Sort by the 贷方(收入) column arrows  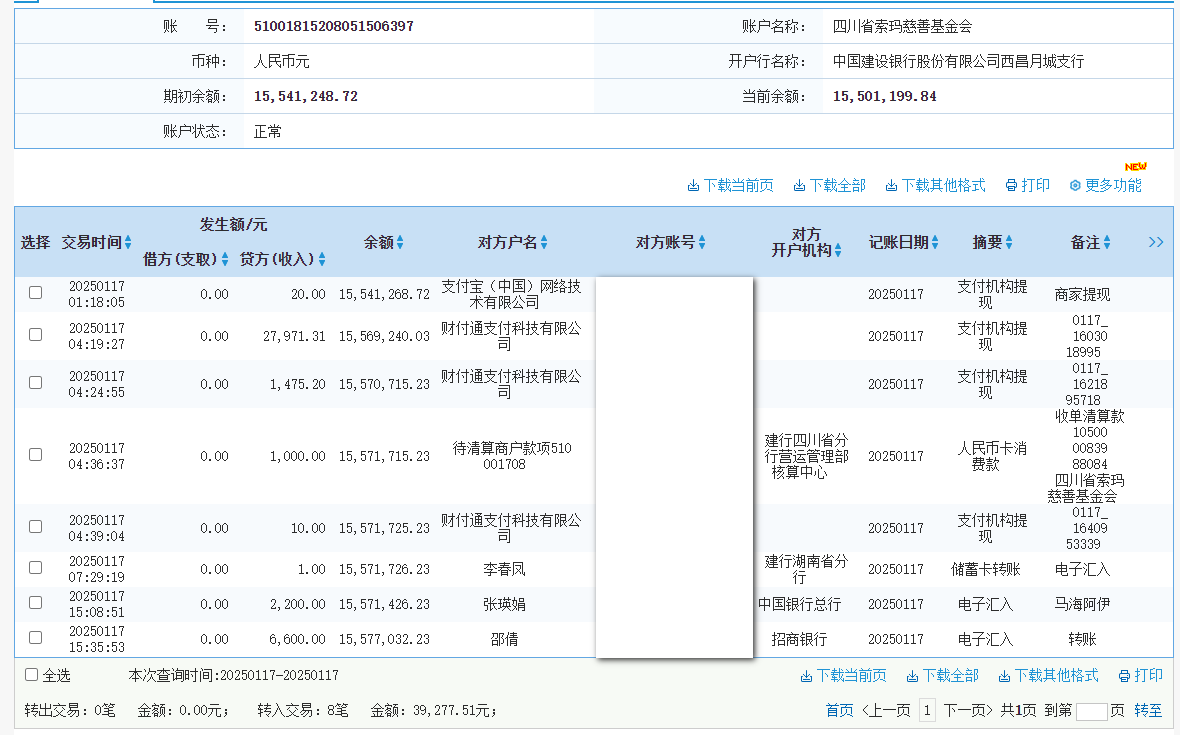tap(322, 260)
